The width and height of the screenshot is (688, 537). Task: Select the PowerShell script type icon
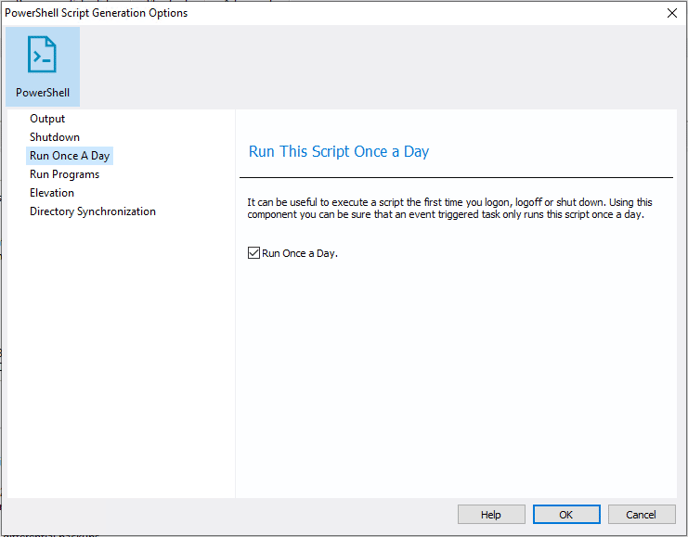tap(43, 67)
